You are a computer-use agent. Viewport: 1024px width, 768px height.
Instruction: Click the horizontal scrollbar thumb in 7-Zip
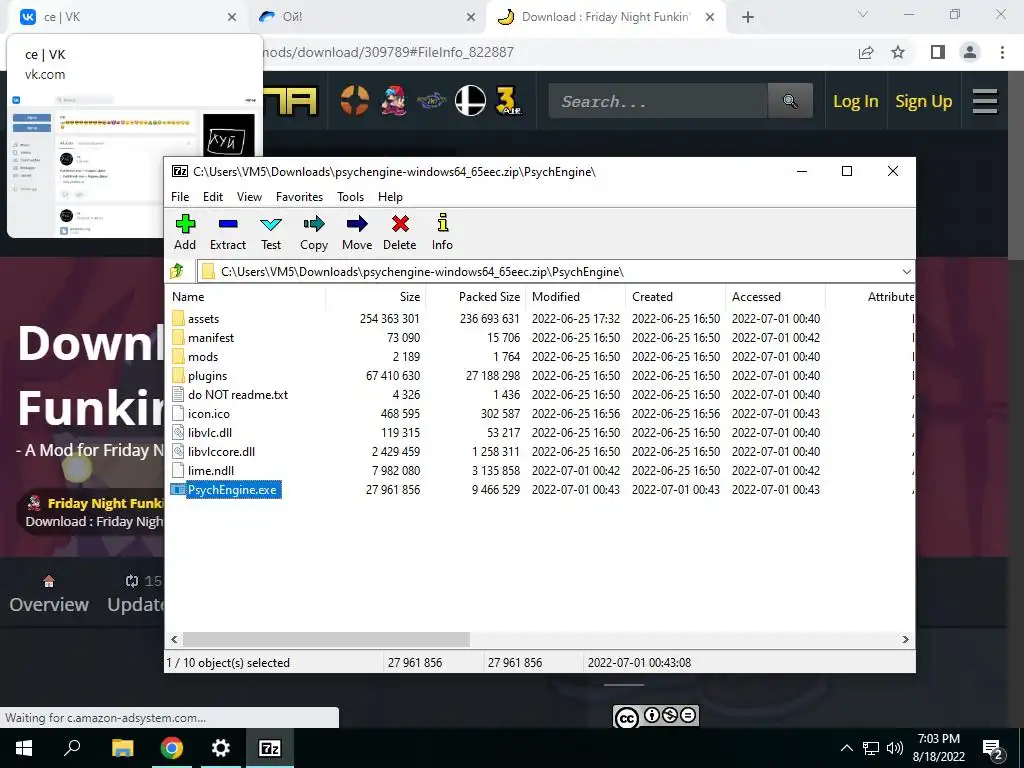pos(326,639)
